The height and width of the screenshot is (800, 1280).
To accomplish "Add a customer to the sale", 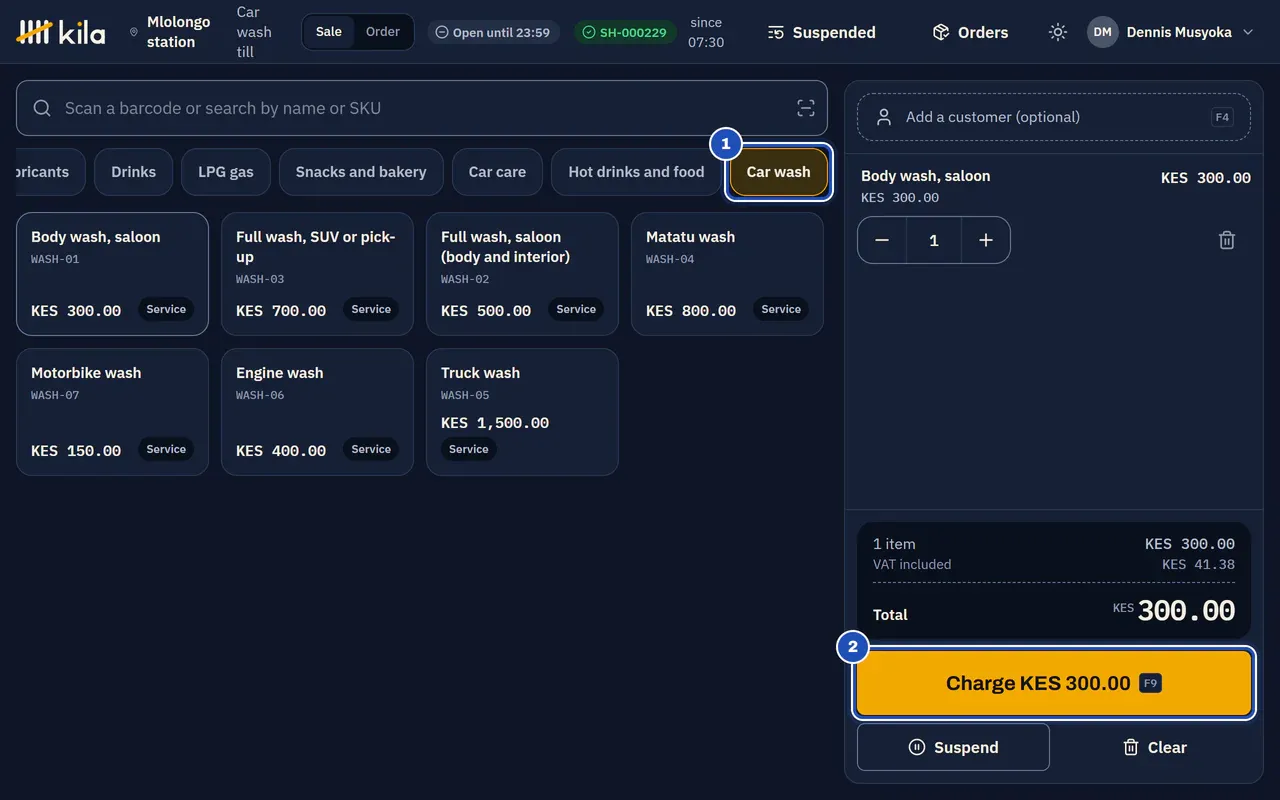I will pos(1054,117).
